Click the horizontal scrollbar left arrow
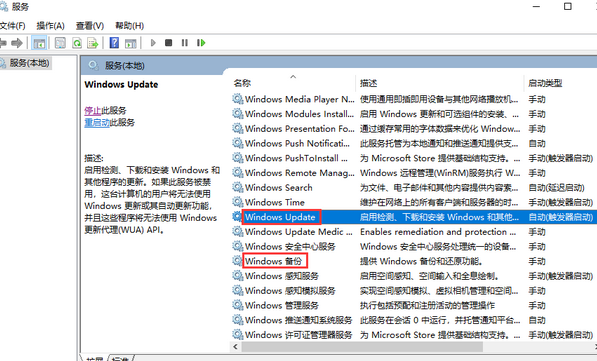This screenshot has height=361, width=597. (x=236, y=347)
